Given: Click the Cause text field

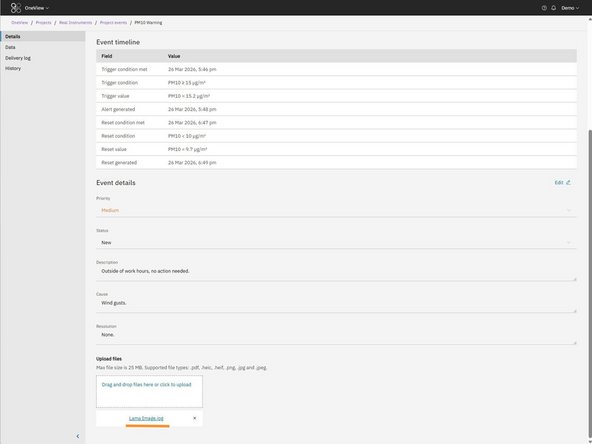Looking at the screenshot, I should tap(336, 305).
